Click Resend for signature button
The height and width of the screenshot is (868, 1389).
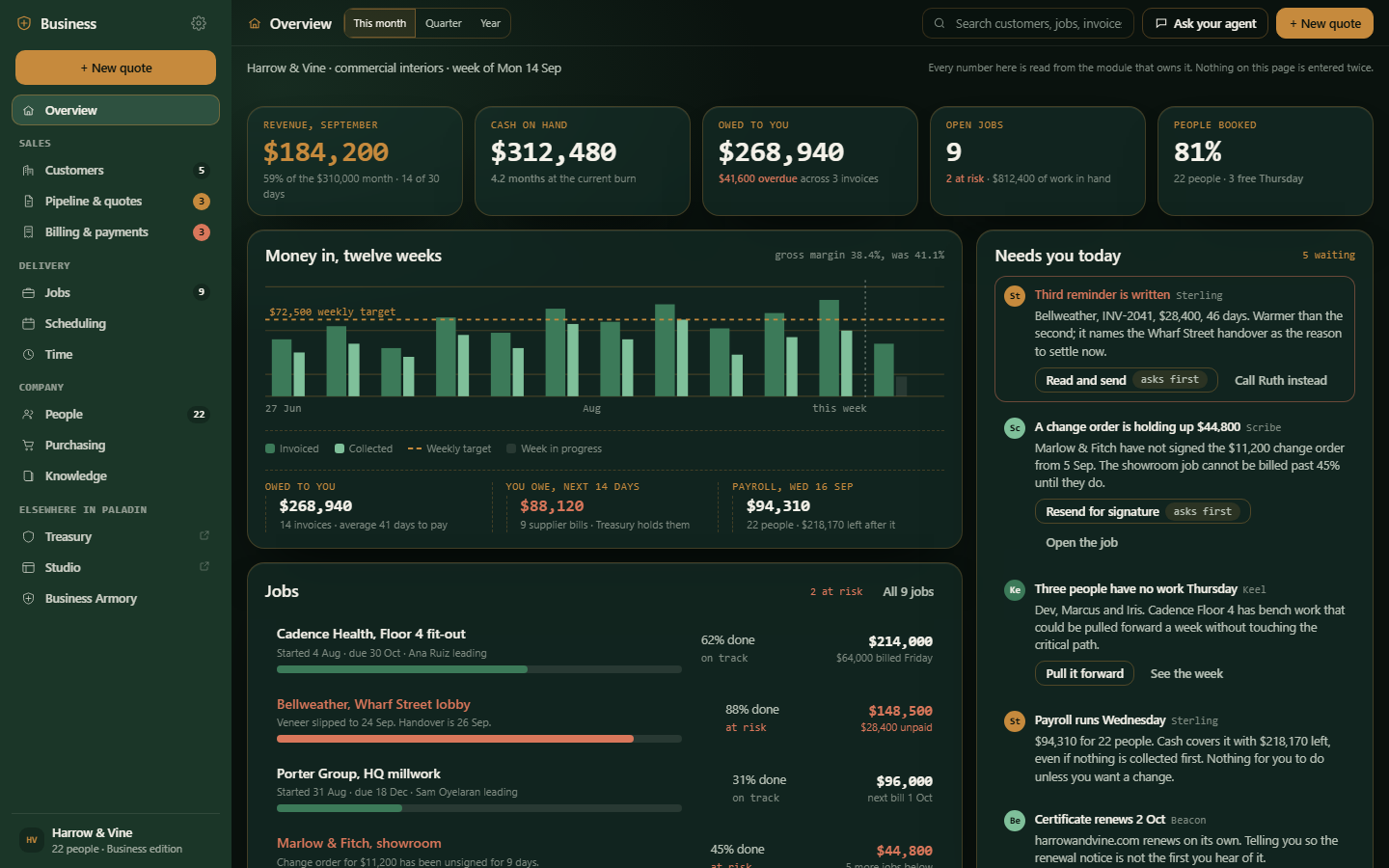[x=1142, y=511]
